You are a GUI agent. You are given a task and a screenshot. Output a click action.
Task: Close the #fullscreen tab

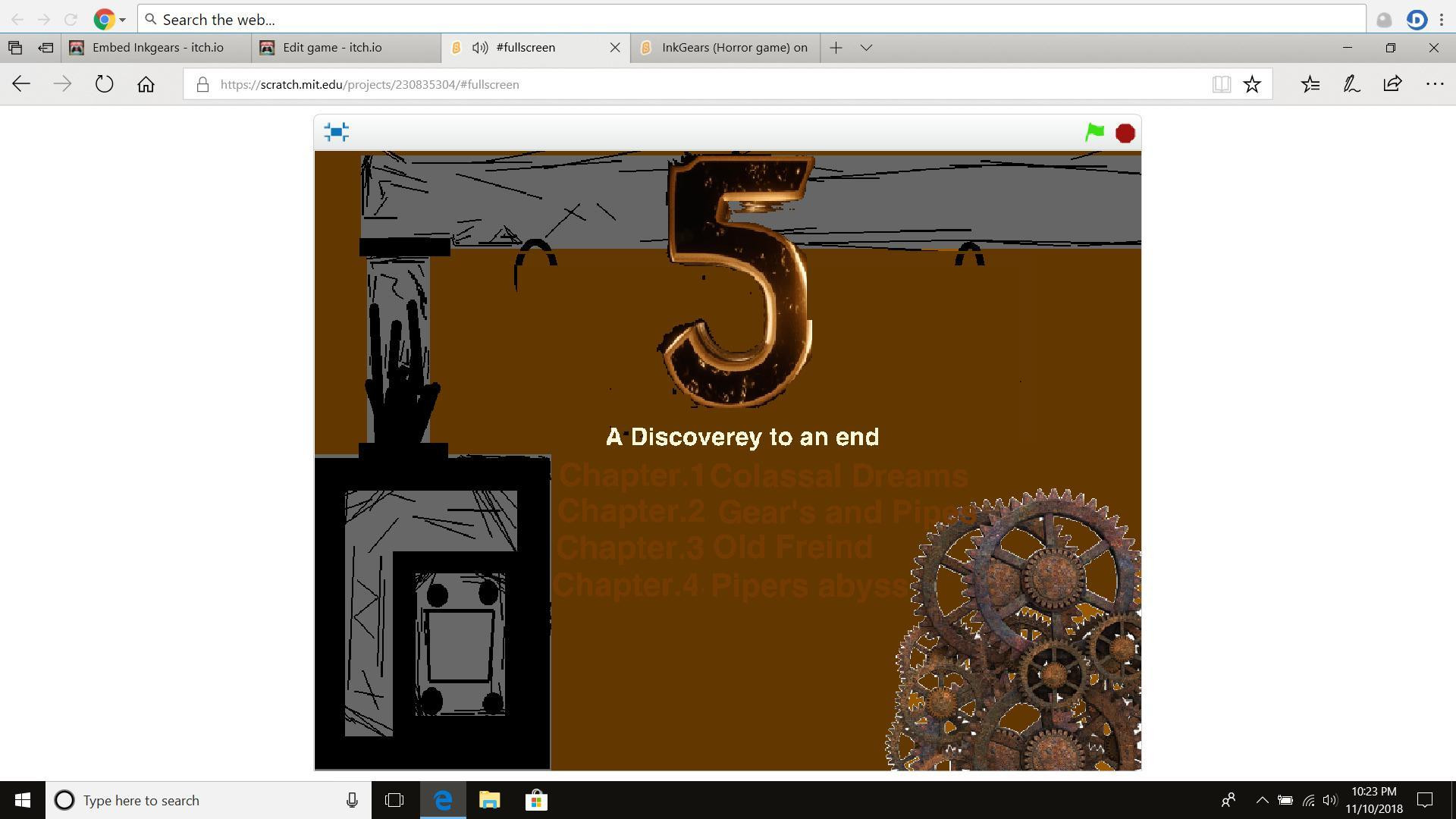615,48
